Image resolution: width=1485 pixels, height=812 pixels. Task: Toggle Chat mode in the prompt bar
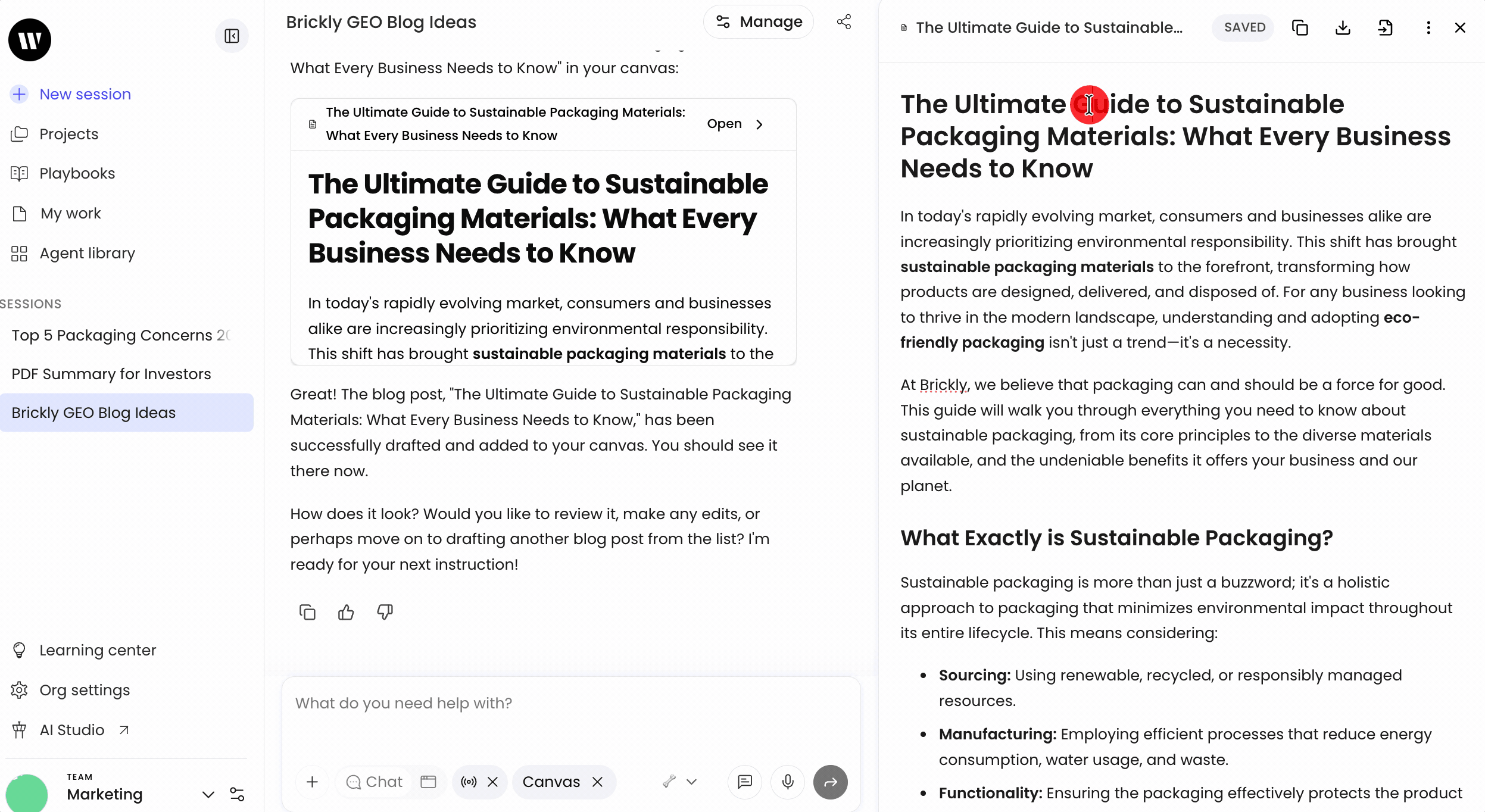pyautogui.click(x=375, y=782)
